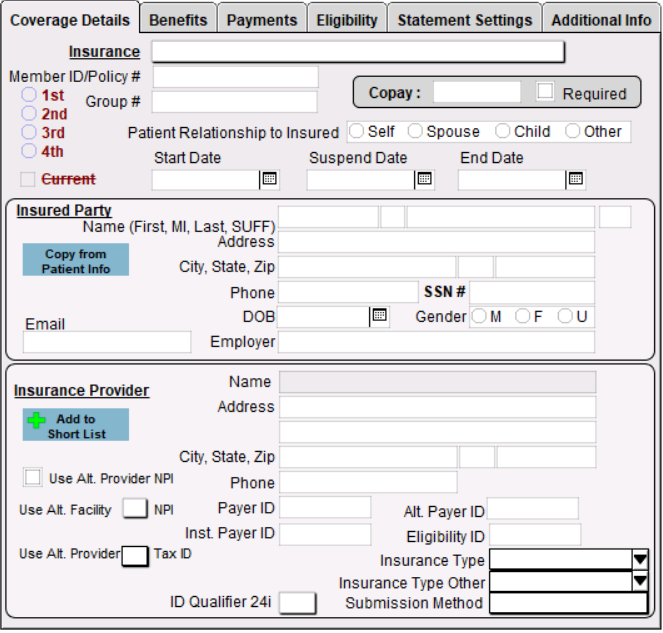Go to the Statement Settings tab

(x=464, y=20)
